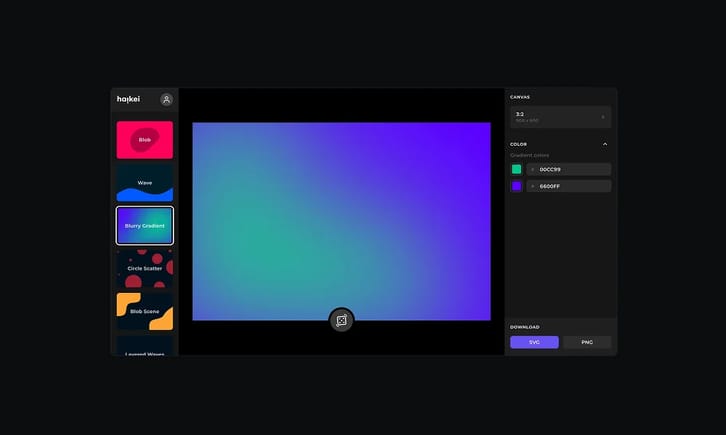The height and width of the screenshot is (435, 726).
Task: Download the image as PNG
Action: point(587,342)
